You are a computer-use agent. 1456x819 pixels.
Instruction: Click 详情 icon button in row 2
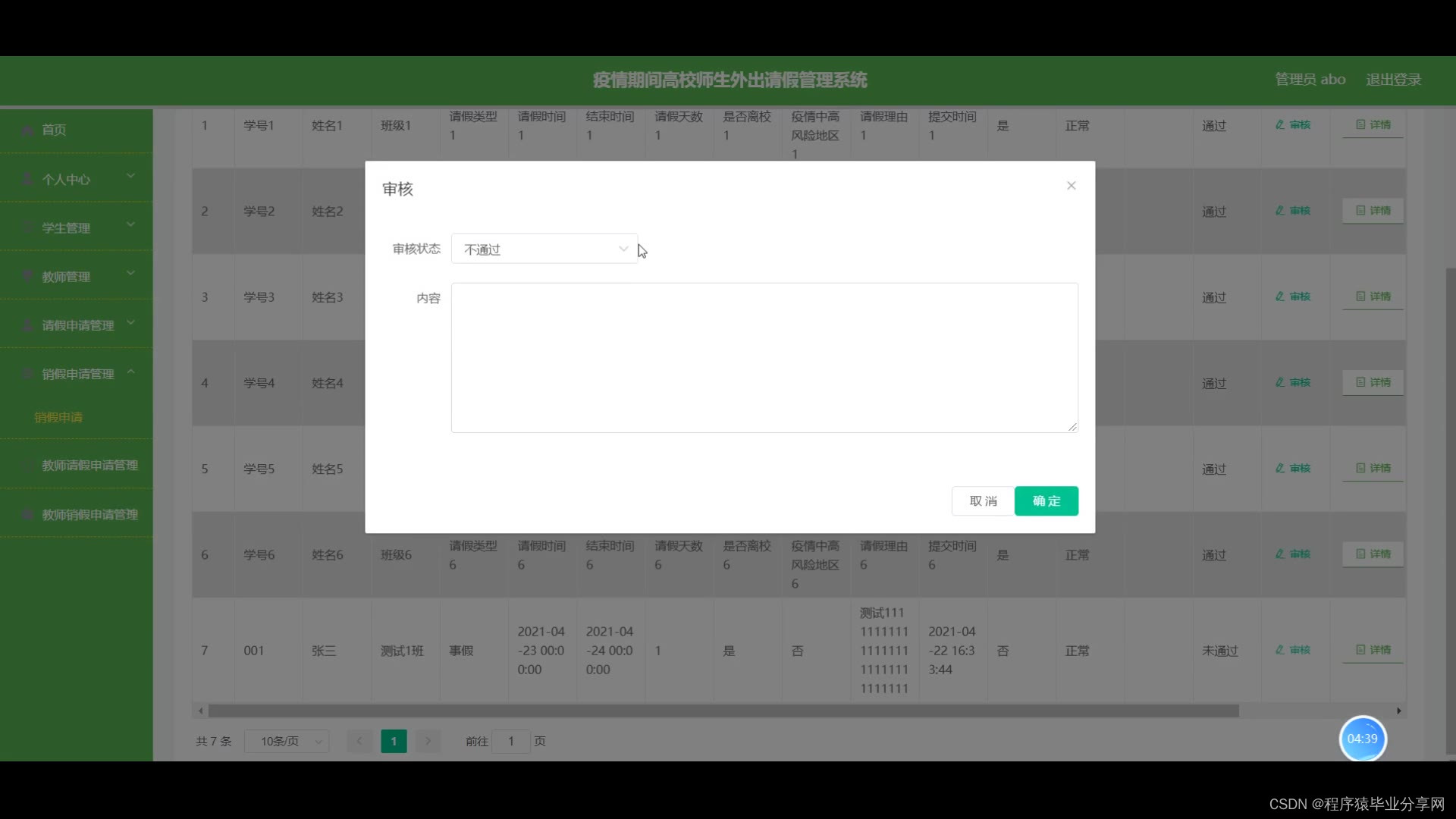(1373, 211)
